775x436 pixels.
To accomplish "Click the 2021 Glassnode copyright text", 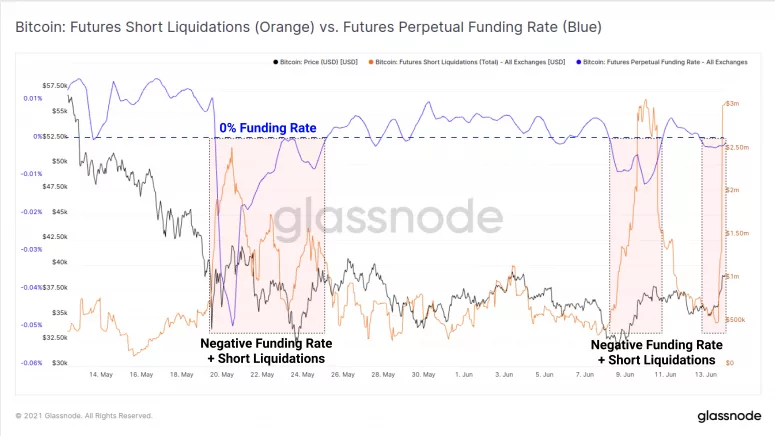I will point(84,416).
